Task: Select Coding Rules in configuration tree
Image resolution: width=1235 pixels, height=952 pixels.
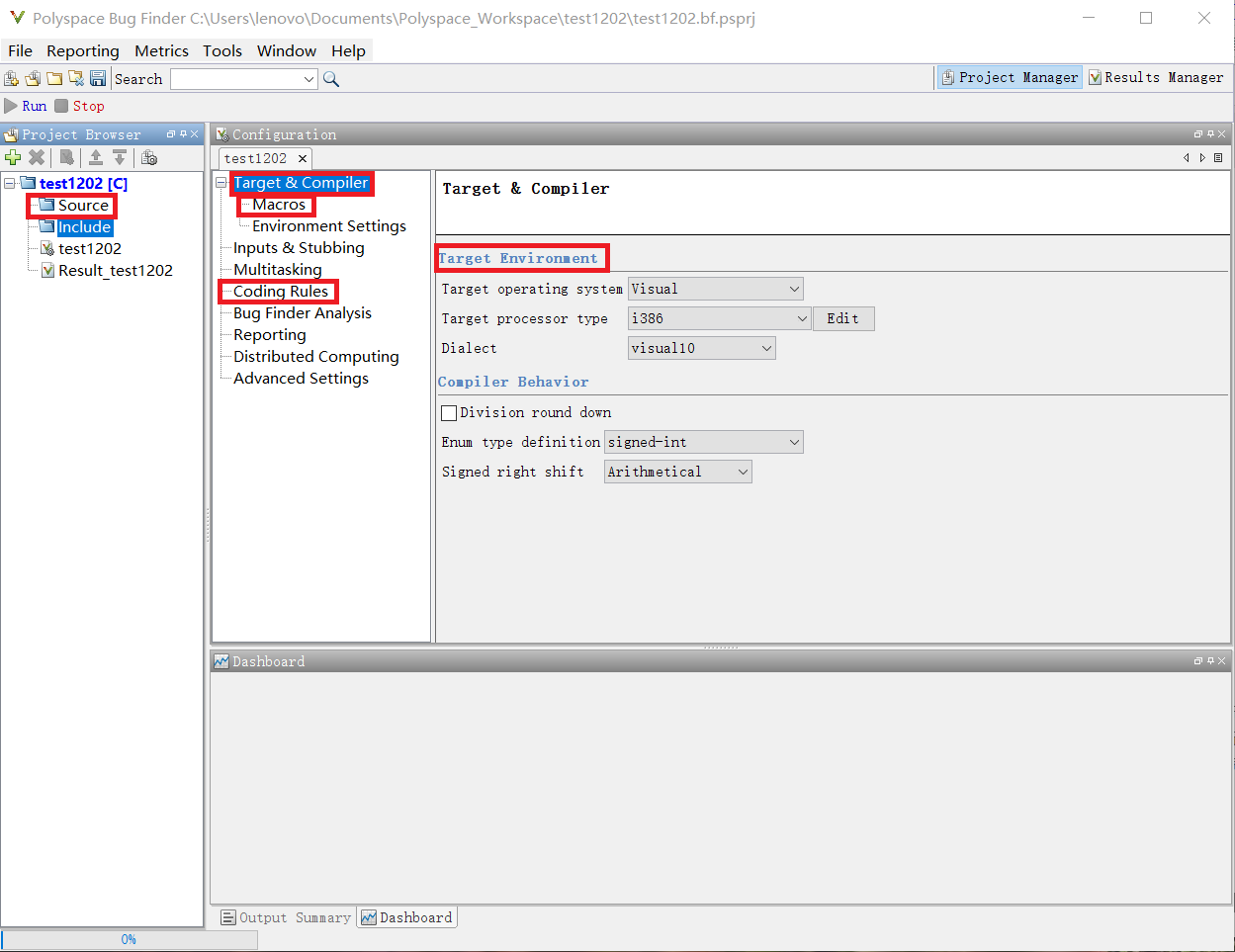Action: (281, 292)
